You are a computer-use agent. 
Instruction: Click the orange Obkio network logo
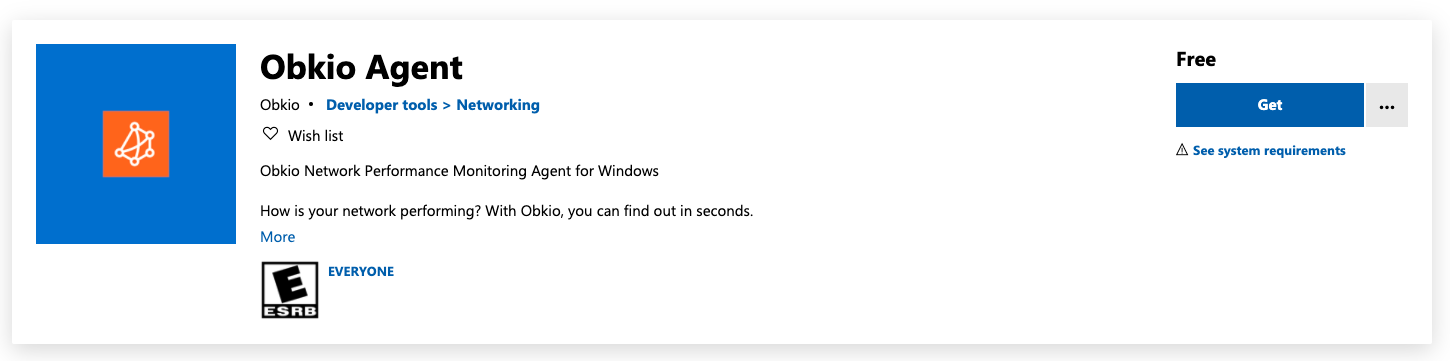tap(136, 144)
